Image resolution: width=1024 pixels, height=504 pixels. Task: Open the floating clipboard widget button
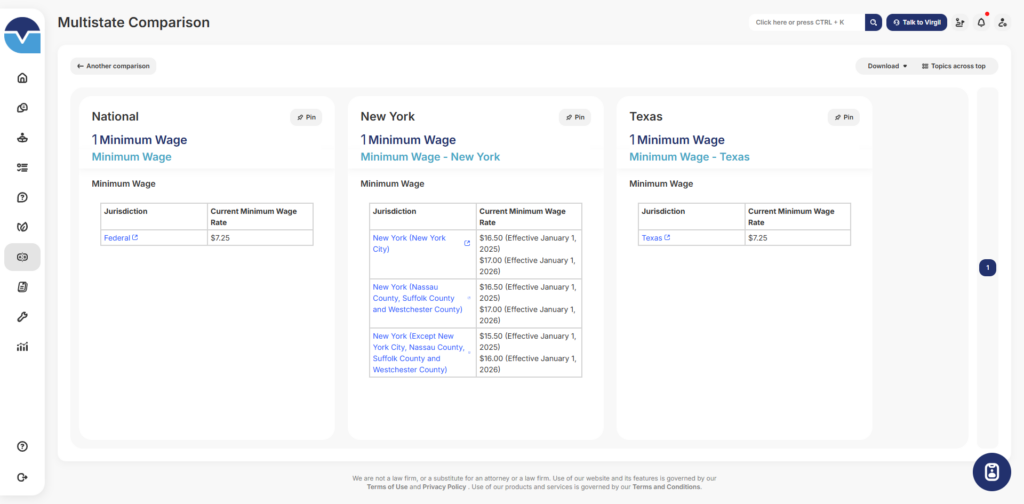991,472
